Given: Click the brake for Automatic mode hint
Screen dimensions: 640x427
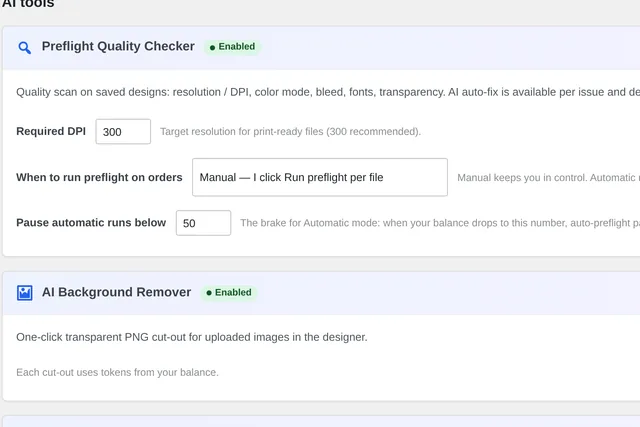Looking at the screenshot, I should (440, 223).
